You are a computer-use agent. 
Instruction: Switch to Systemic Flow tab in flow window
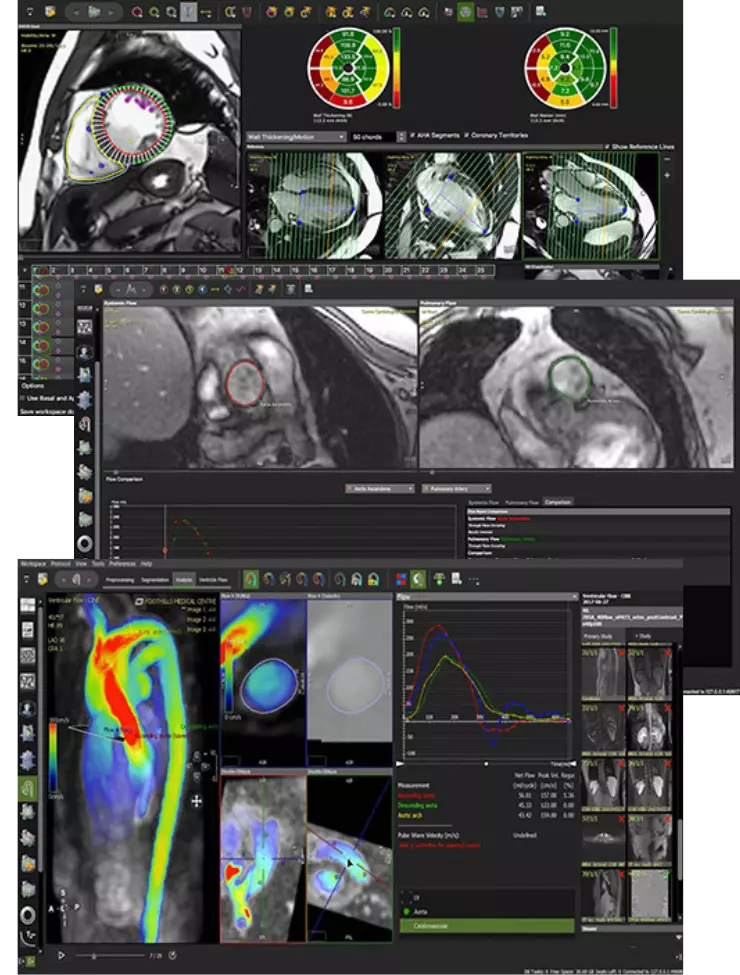coord(483,502)
